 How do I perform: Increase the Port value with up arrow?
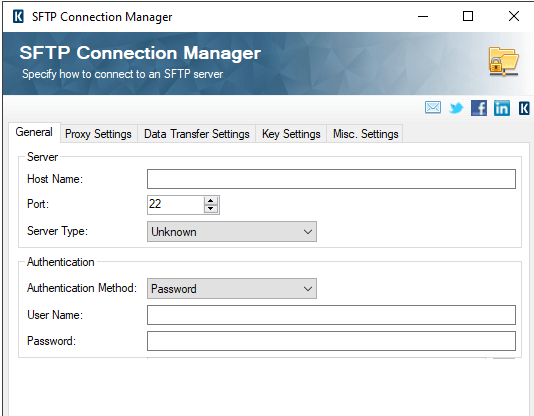tap(211, 201)
